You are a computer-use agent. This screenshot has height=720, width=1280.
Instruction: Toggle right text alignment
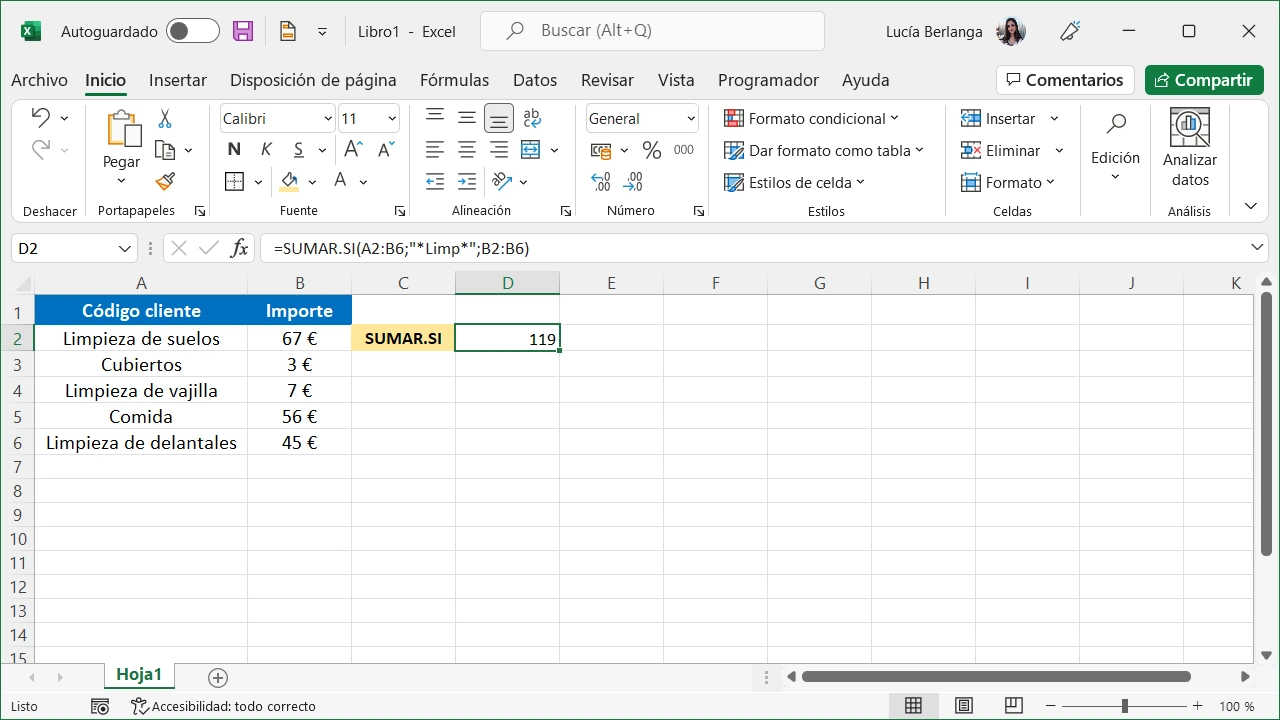(498, 149)
